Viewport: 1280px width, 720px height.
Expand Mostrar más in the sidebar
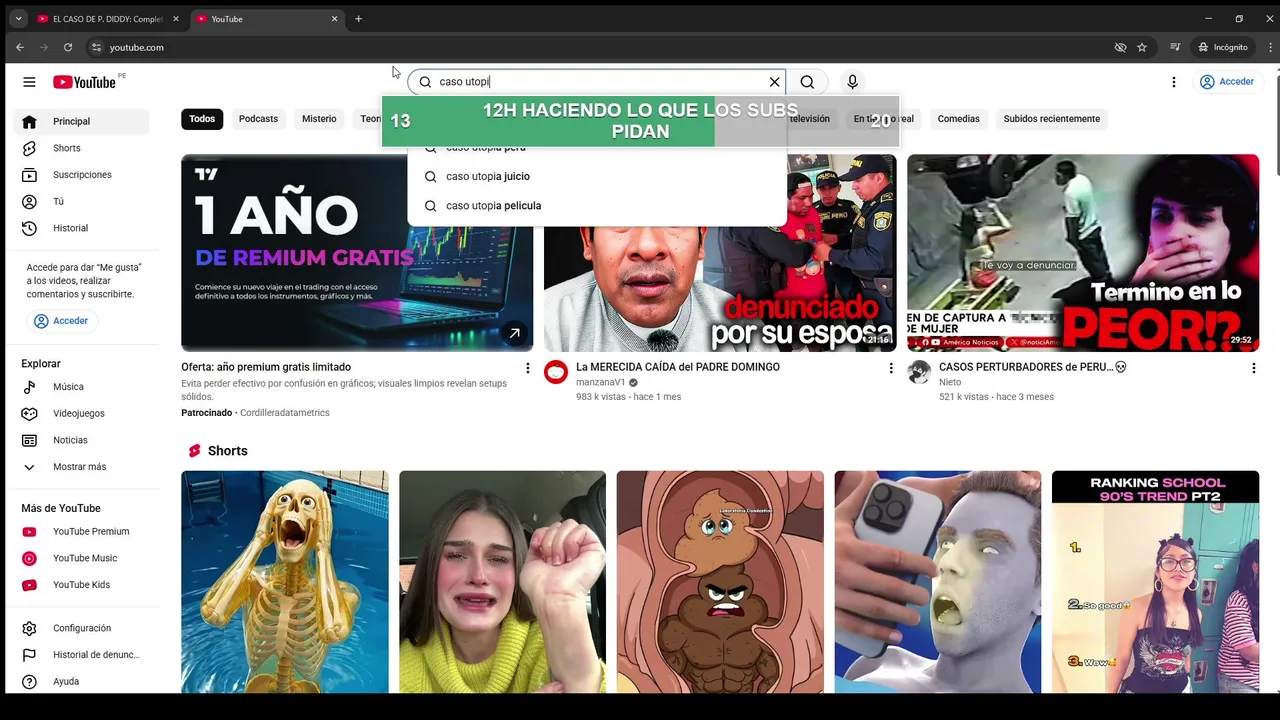[83, 467]
